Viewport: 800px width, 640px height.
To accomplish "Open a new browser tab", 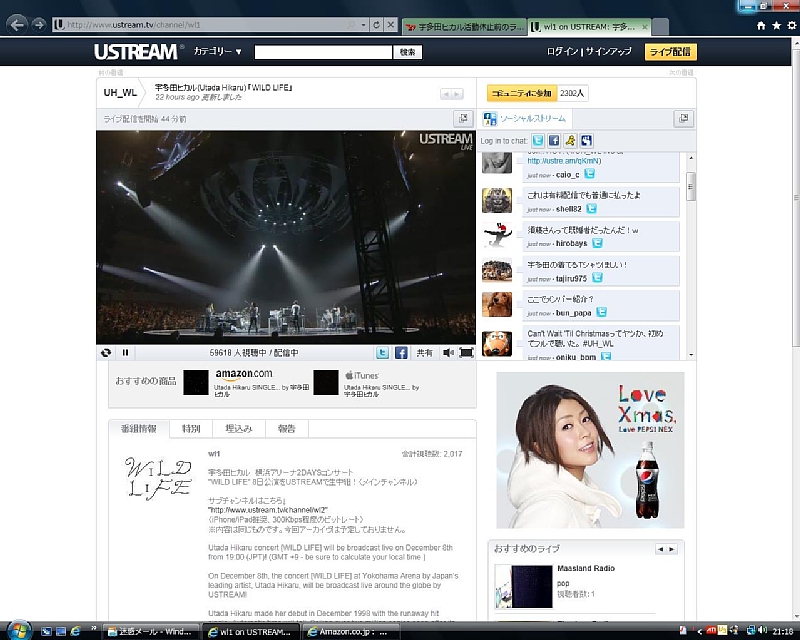I will (x=660, y=27).
